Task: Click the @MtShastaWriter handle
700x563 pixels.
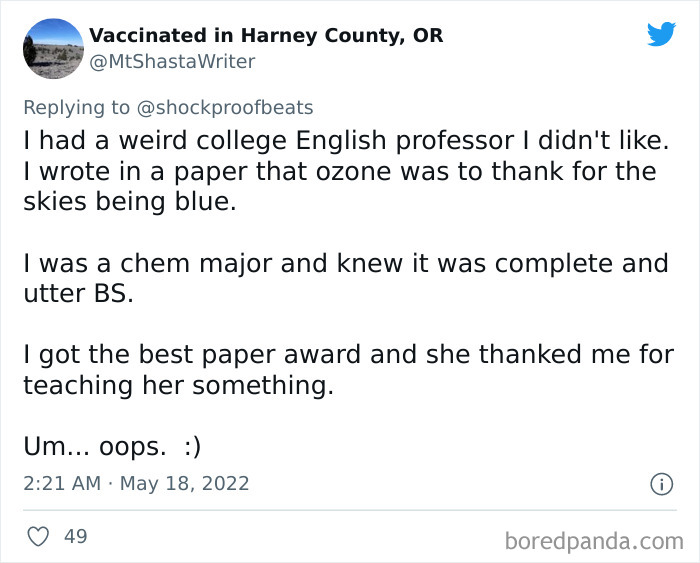Action: (172, 62)
